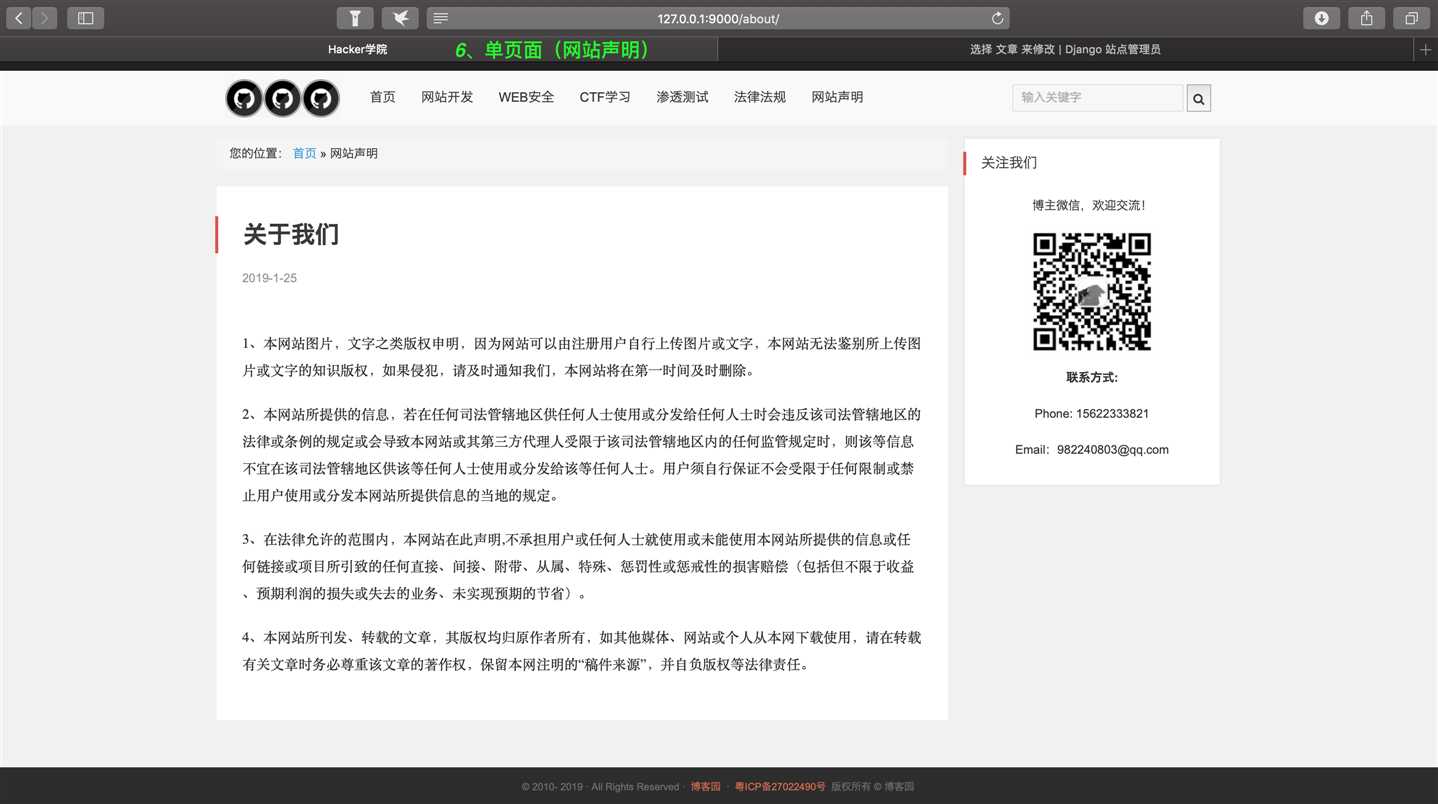The height and width of the screenshot is (804, 1438).
Task: Click the Phone: 15622333821 text
Action: pyautogui.click(x=1092, y=413)
